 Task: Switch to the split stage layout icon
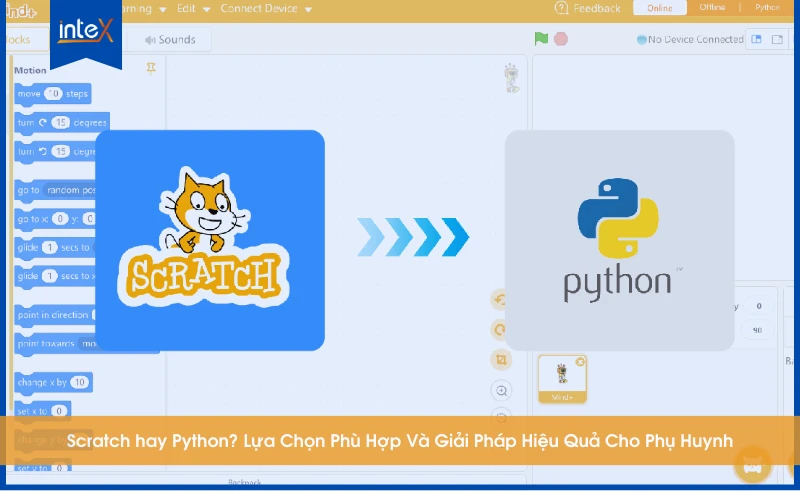coord(756,39)
